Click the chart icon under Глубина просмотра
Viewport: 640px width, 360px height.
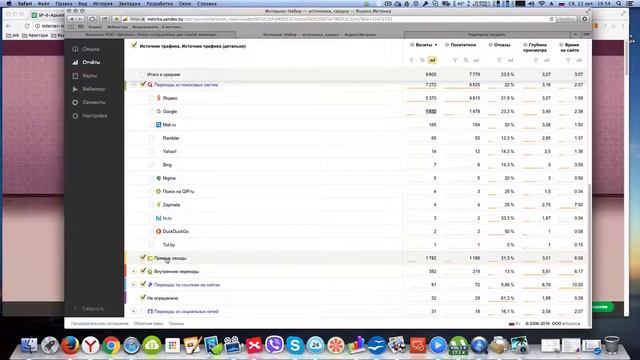pos(547,60)
